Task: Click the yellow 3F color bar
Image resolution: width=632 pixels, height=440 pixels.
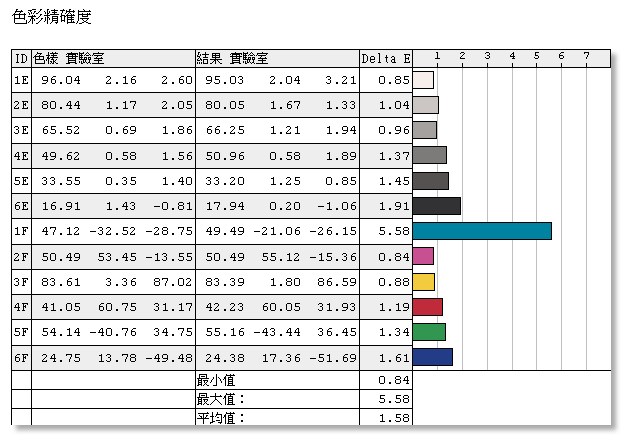Action: pyautogui.click(x=423, y=281)
